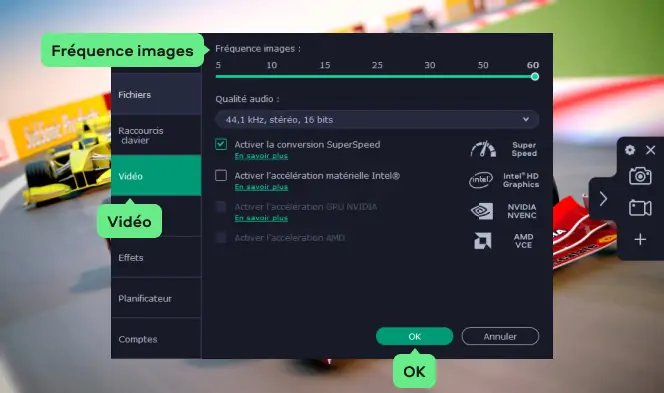Screen dimensions: 664x393
Task: Click the 50 frame rate label
Action: coord(483,65)
